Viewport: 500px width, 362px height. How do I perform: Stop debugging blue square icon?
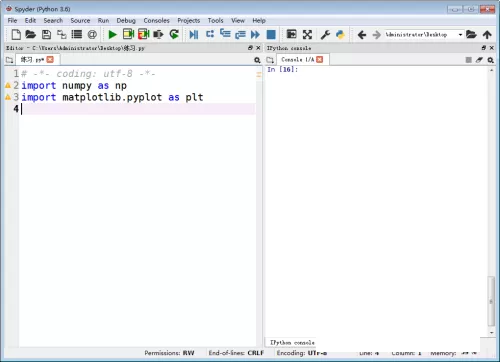point(271,34)
